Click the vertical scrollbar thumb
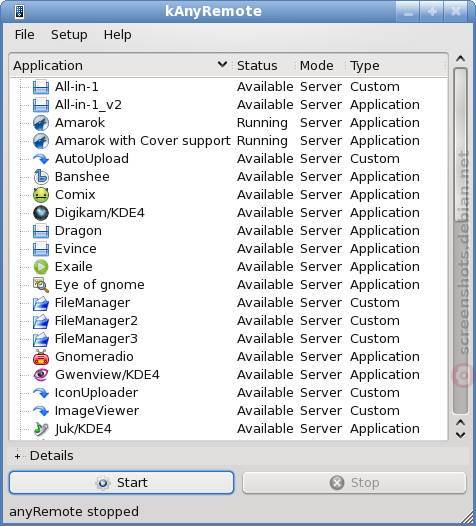This screenshot has width=476, height=526. pos(461,241)
